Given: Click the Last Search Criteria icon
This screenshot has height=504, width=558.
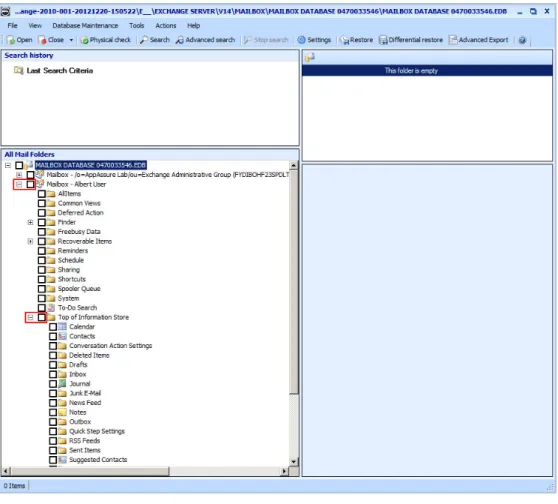Looking at the screenshot, I should pos(19,70).
